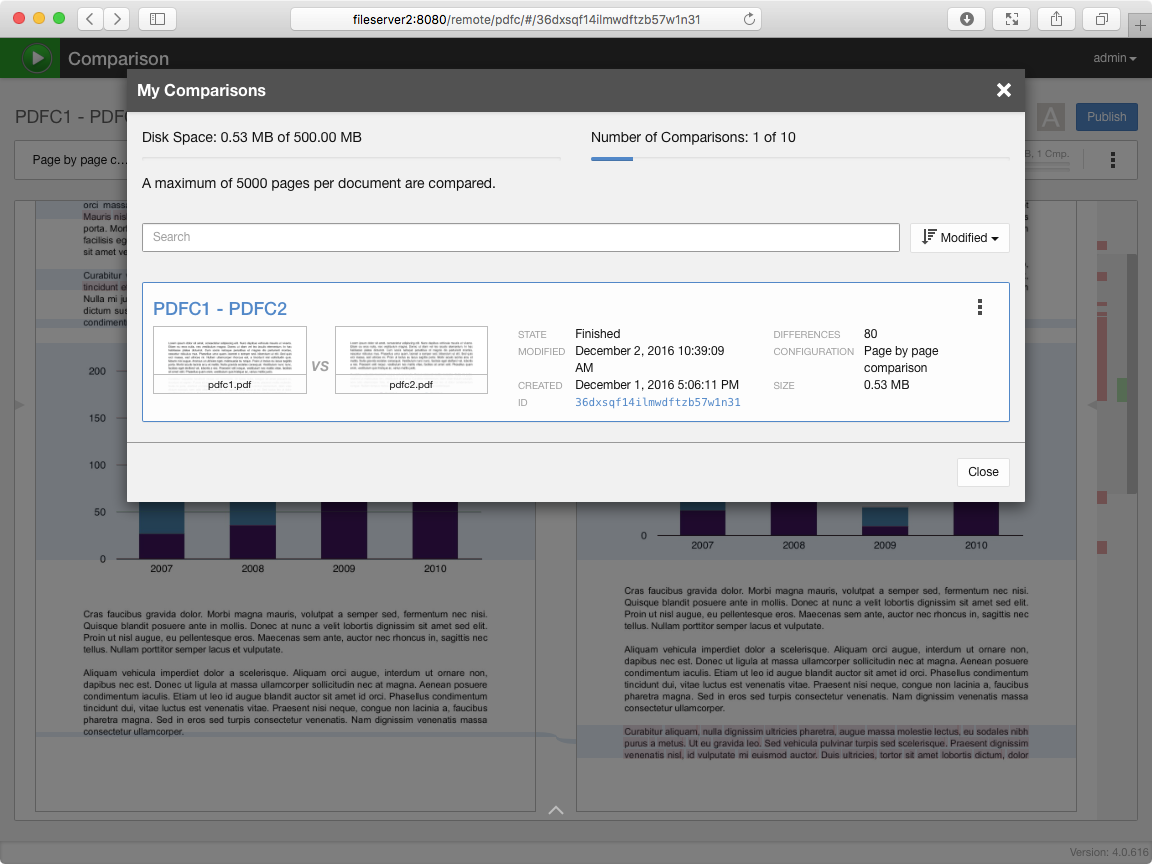Click the created date December 1, 2016
Image resolution: width=1152 pixels, height=864 pixels.
click(657, 384)
